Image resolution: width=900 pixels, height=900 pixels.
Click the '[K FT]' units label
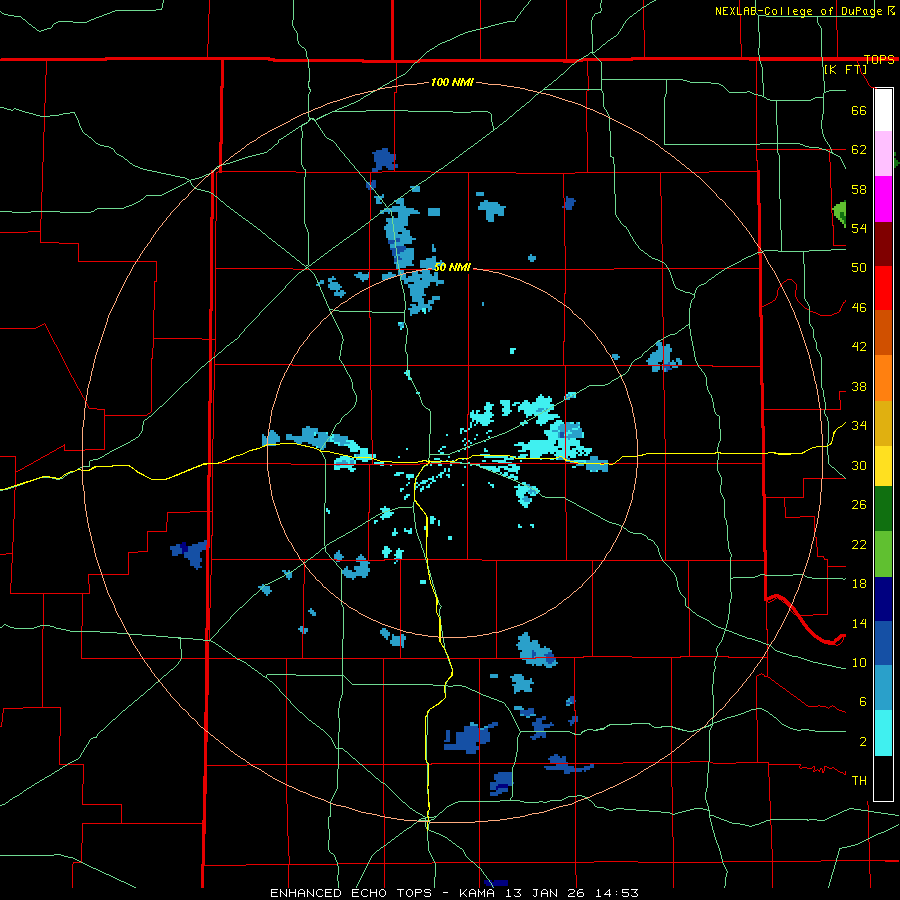click(x=845, y=69)
